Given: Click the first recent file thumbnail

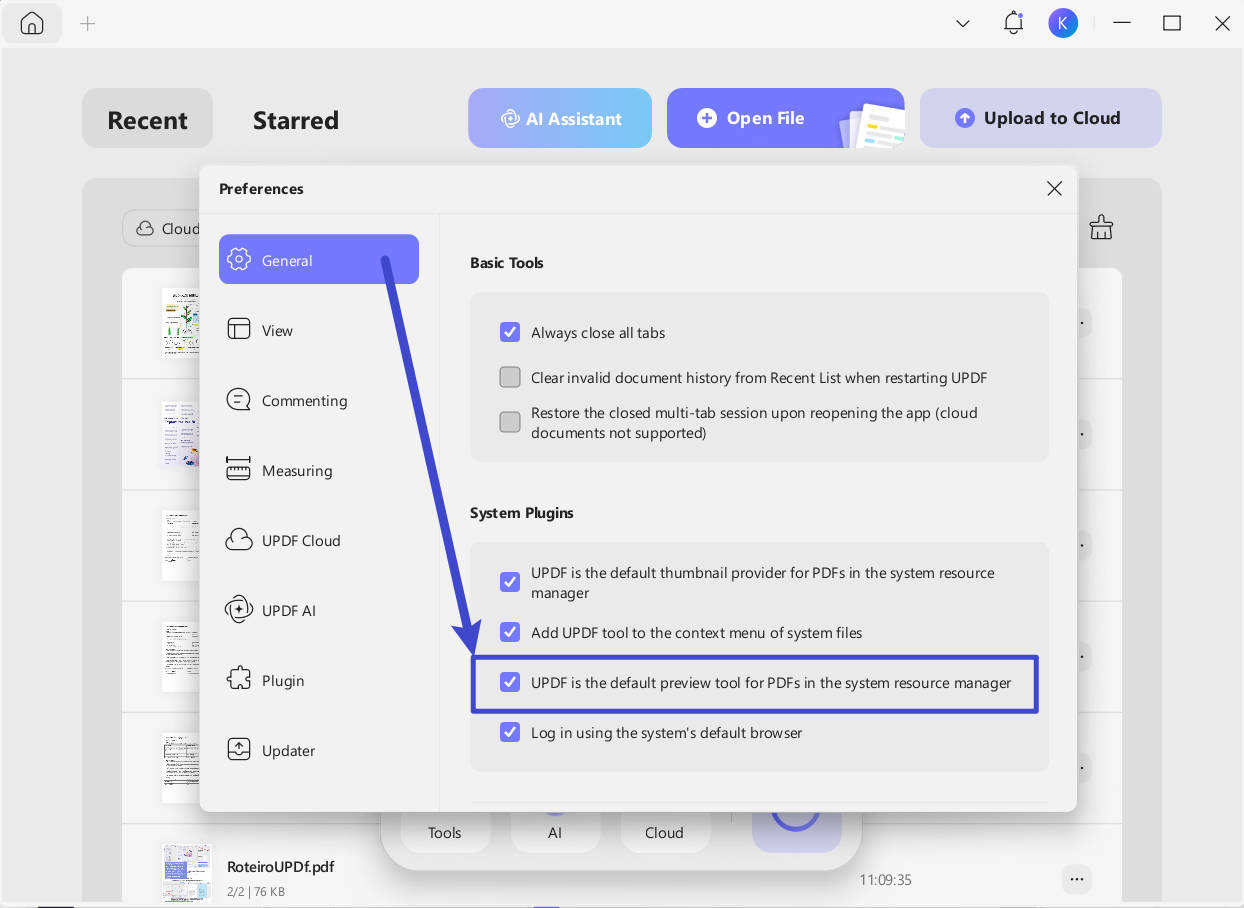Looking at the screenshot, I should [x=181, y=323].
